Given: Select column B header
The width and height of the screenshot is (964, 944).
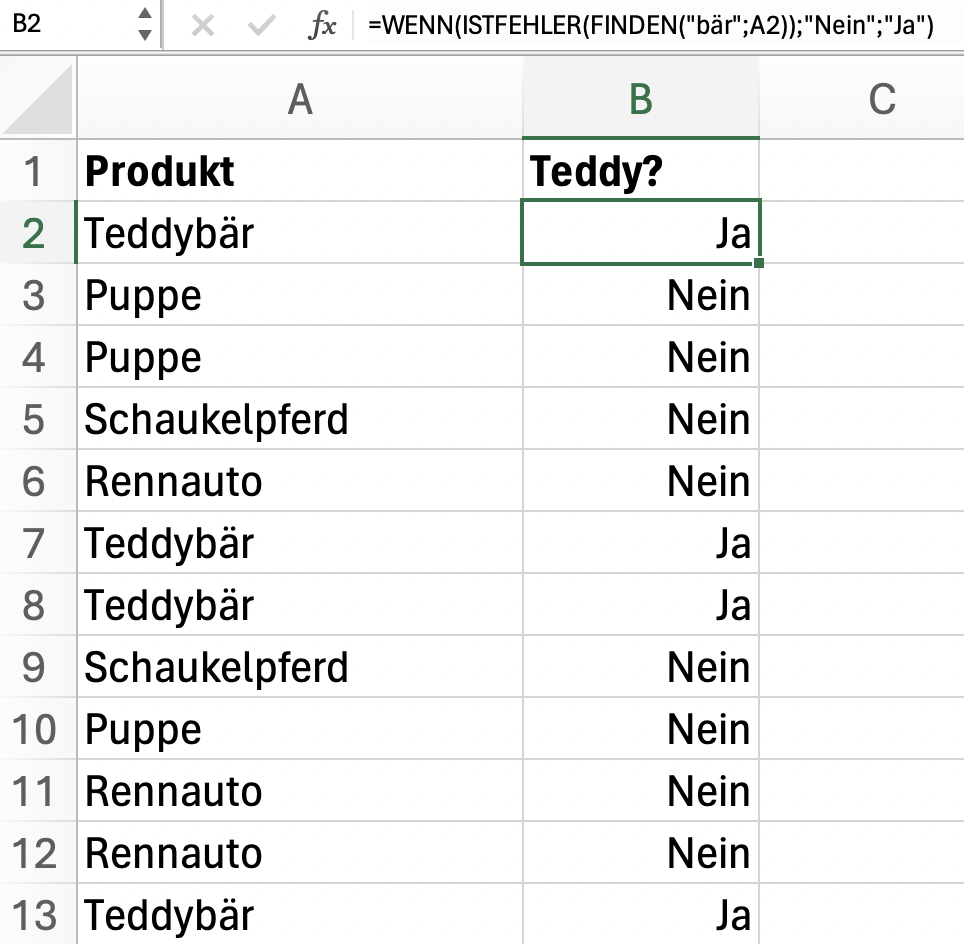Looking at the screenshot, I should [641, 98].
